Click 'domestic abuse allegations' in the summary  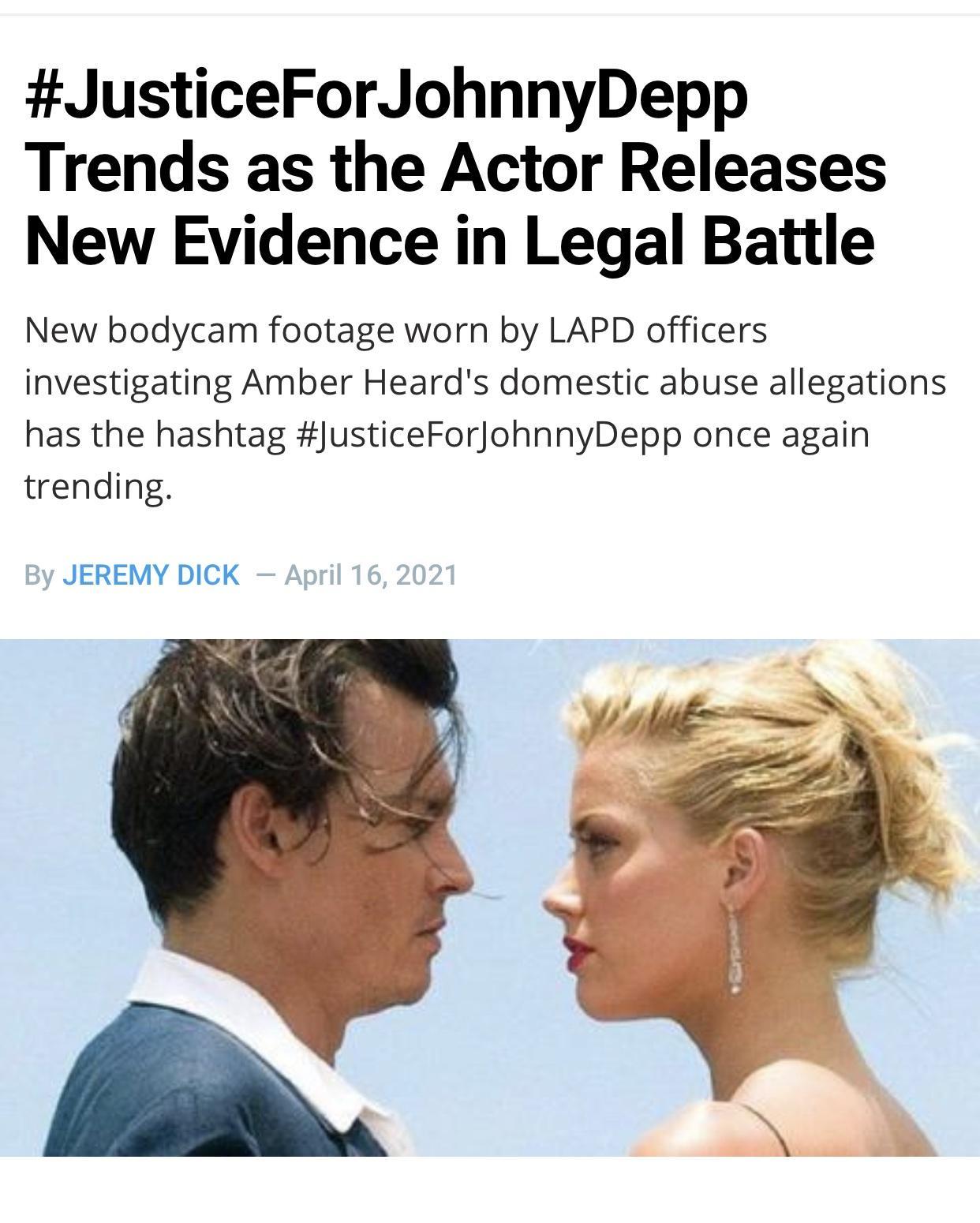722,383
